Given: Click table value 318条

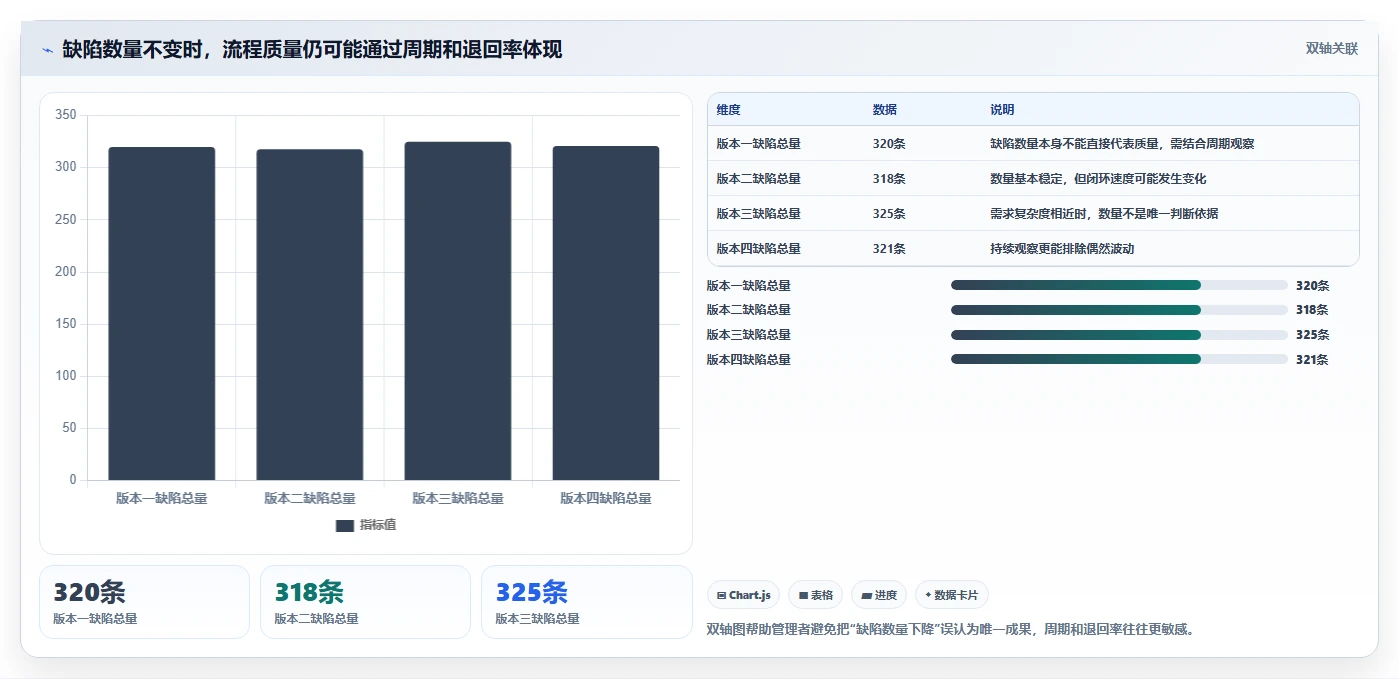Looking at the screenshot, I should pos(889,179).
